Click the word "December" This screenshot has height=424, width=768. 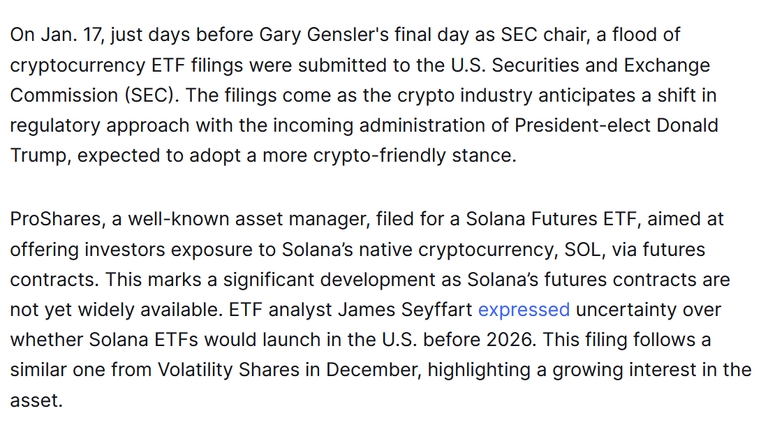tap(371, 369)
